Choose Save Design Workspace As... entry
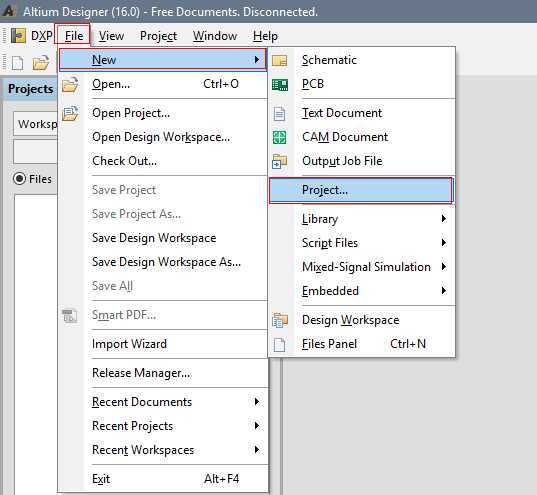The image size is (537, 495). 163,262
